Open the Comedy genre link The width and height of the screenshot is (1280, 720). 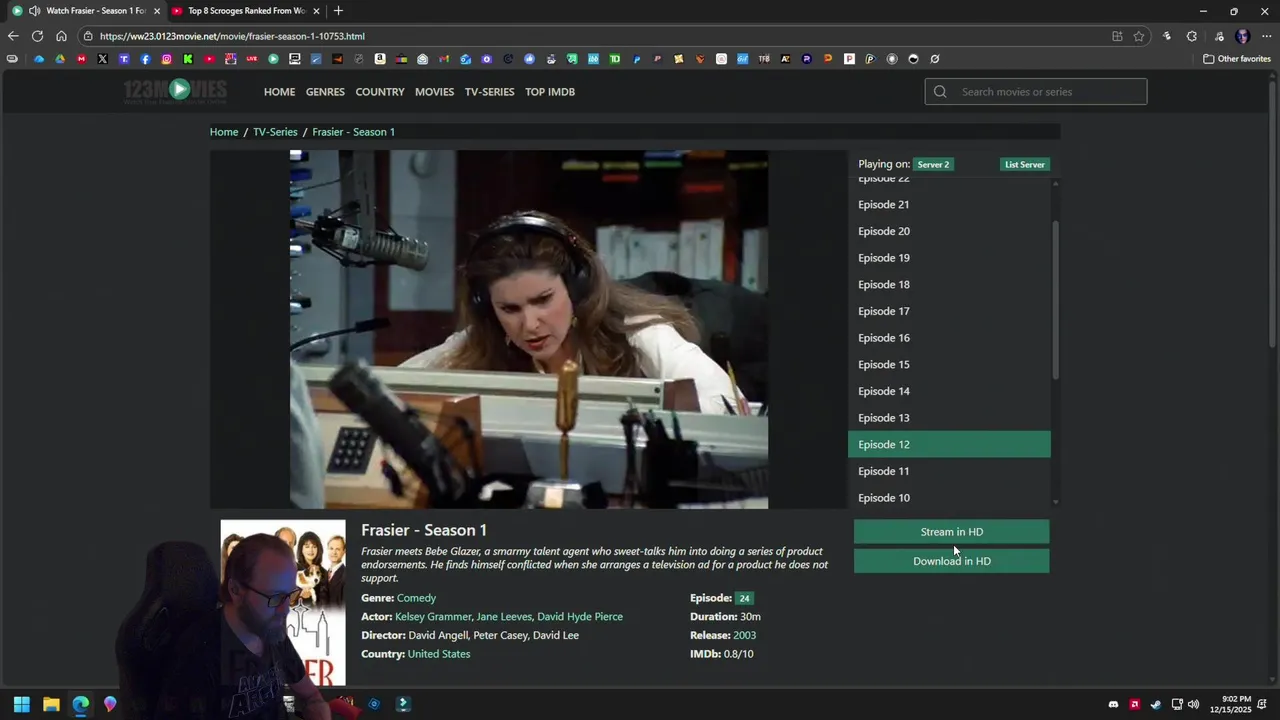(416, 598)
